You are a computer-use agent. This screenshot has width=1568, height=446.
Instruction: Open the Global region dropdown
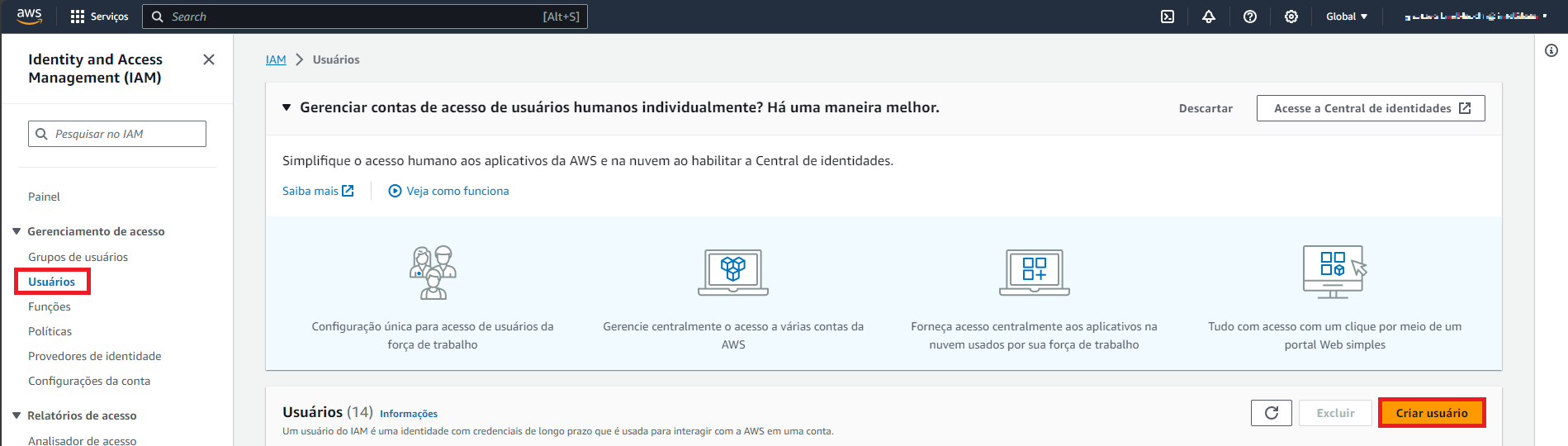(x=1347, y=17)
